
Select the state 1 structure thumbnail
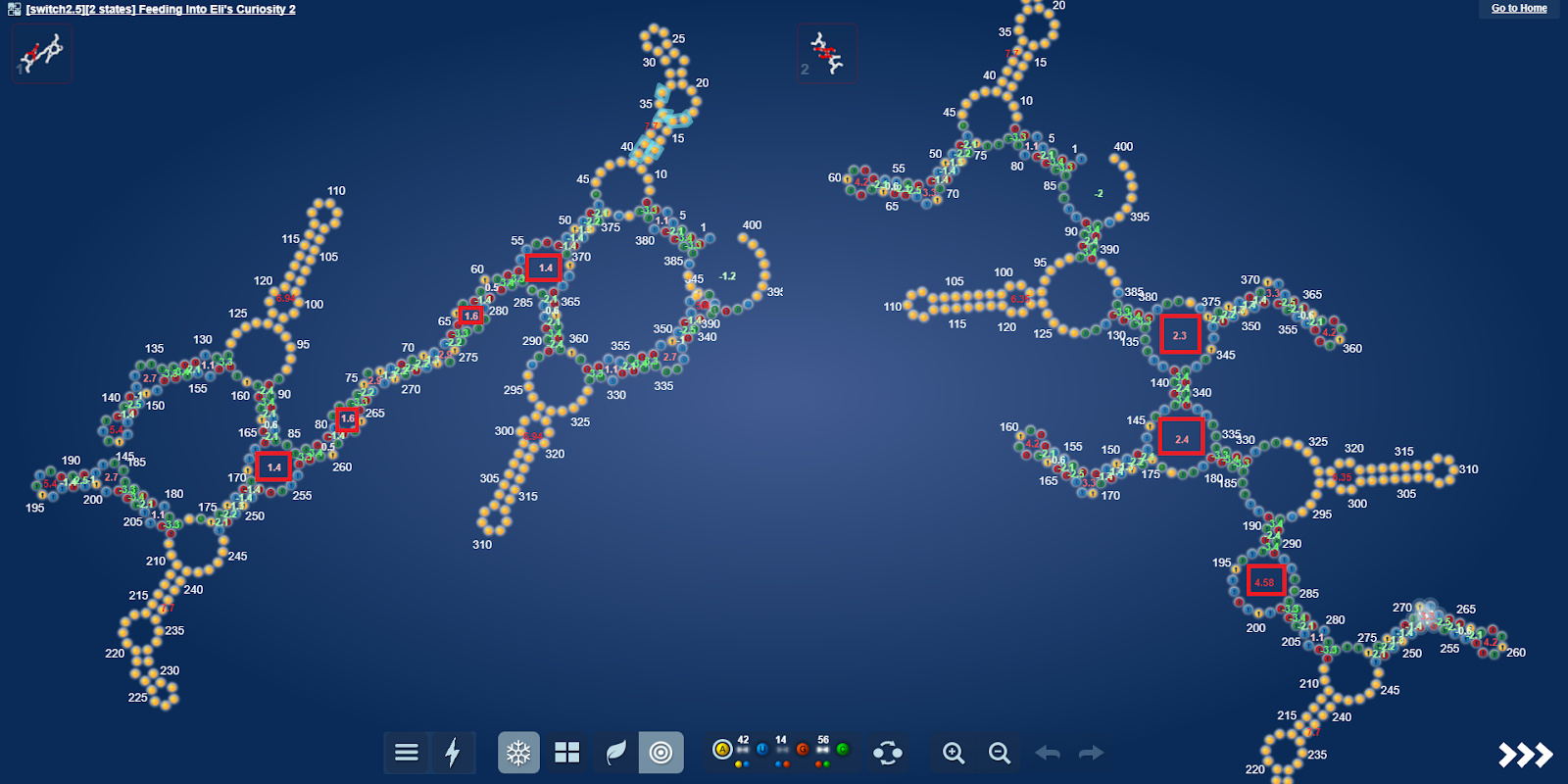41,53
